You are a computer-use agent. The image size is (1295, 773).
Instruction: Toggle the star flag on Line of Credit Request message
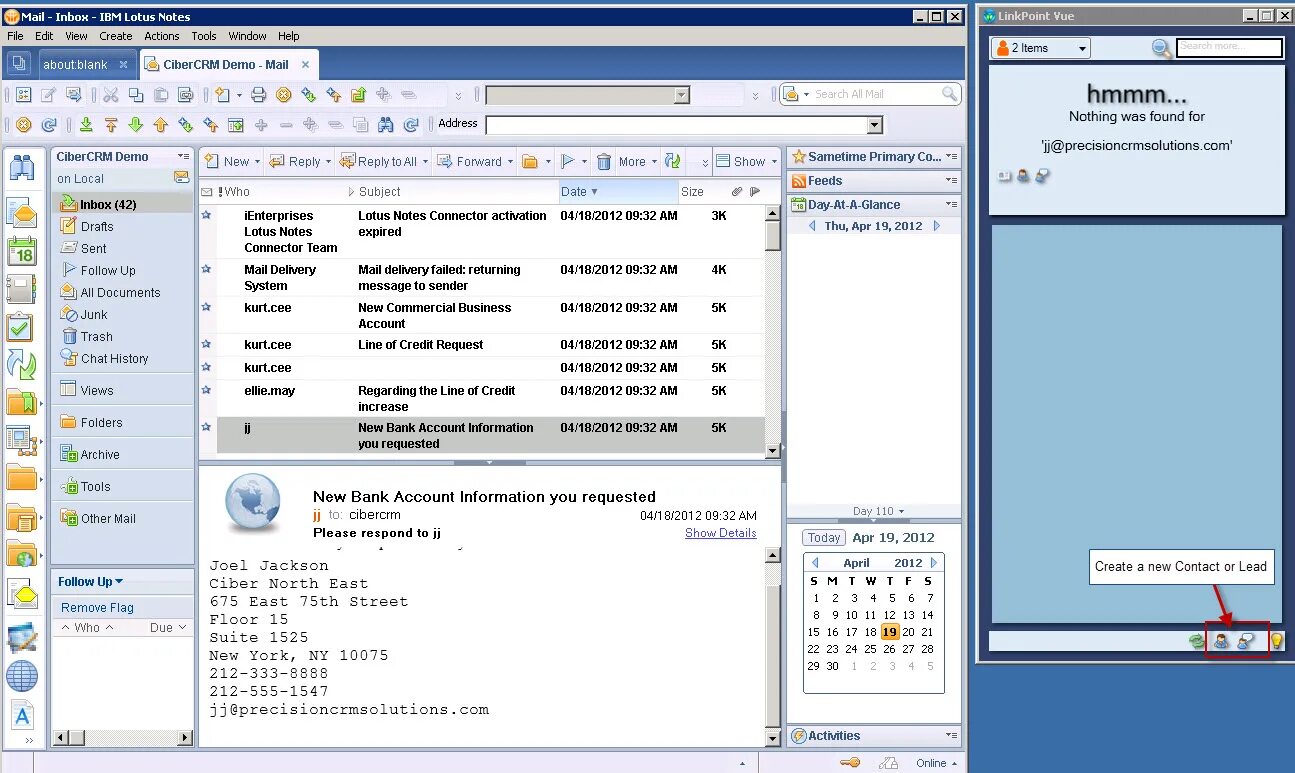click(206, 344)
